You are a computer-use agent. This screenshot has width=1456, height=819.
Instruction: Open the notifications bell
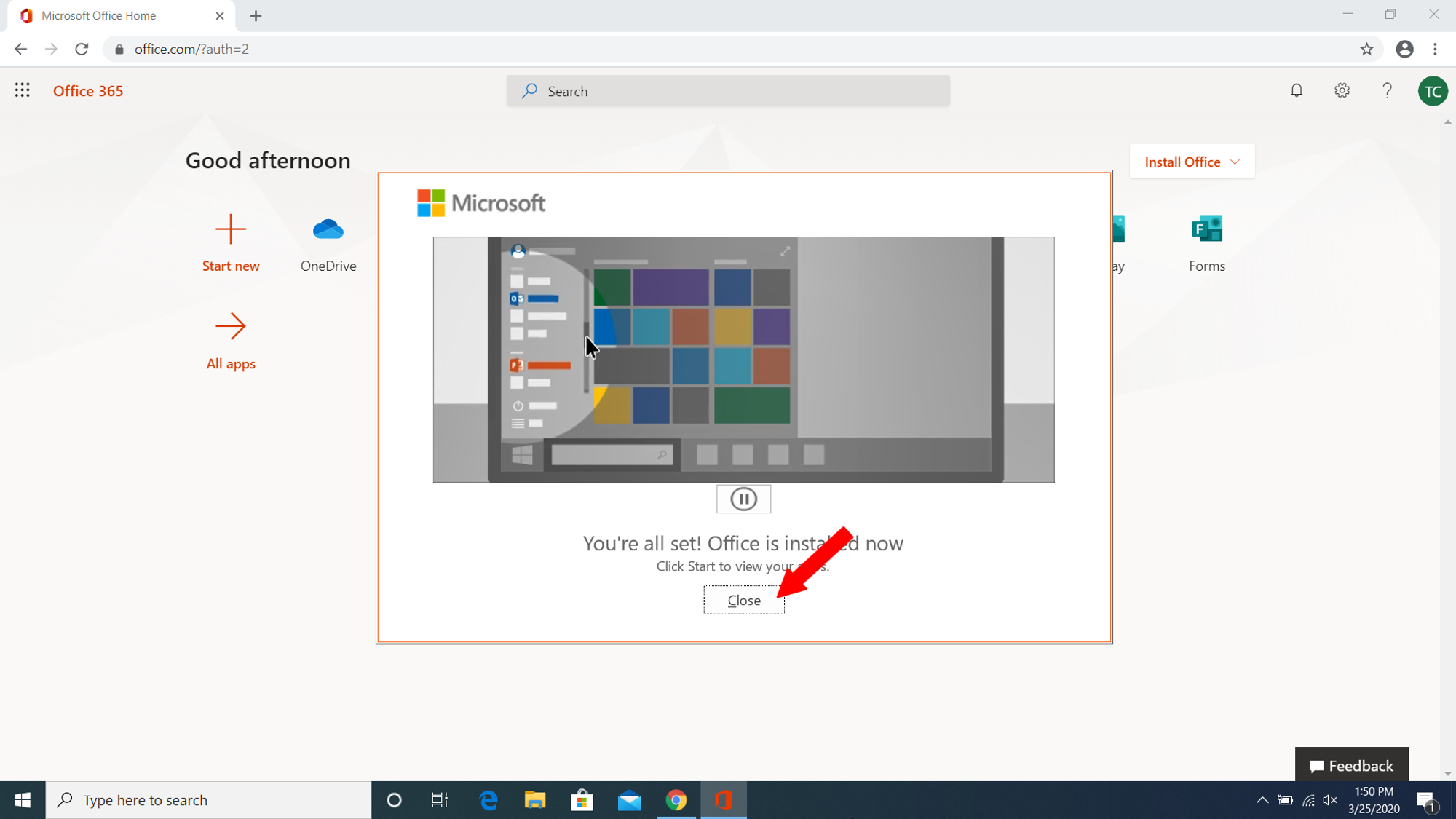(x=1297, y=90)
